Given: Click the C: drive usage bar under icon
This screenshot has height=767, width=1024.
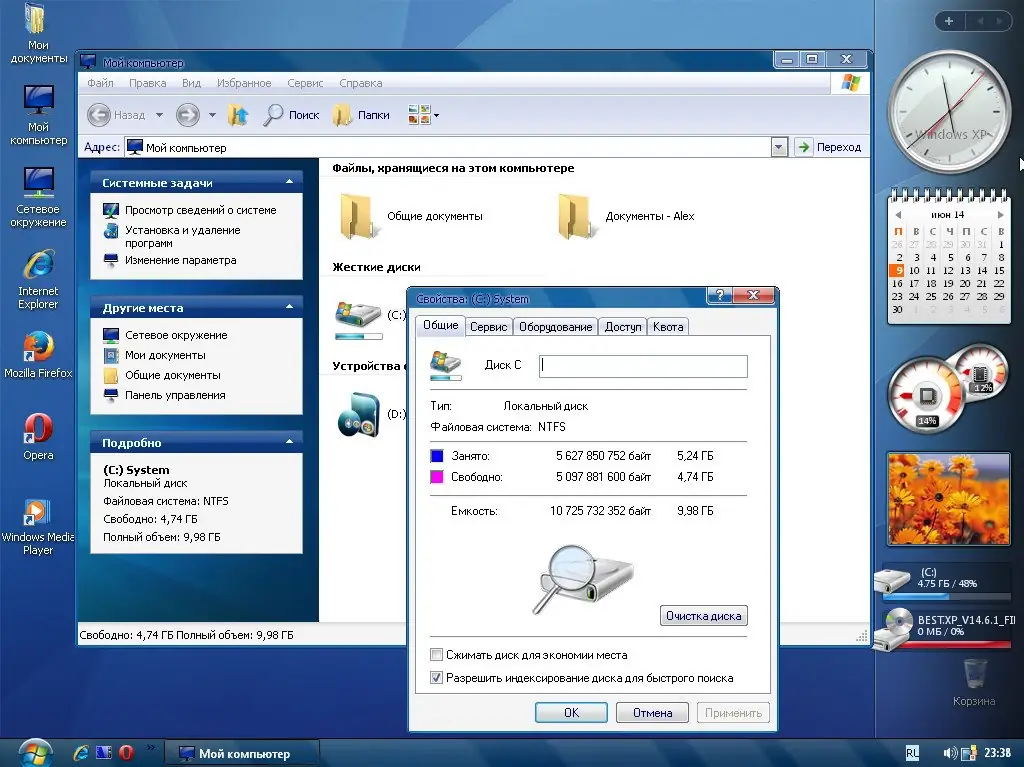Looking at the screenshot, I should click(x=359, y=336).
